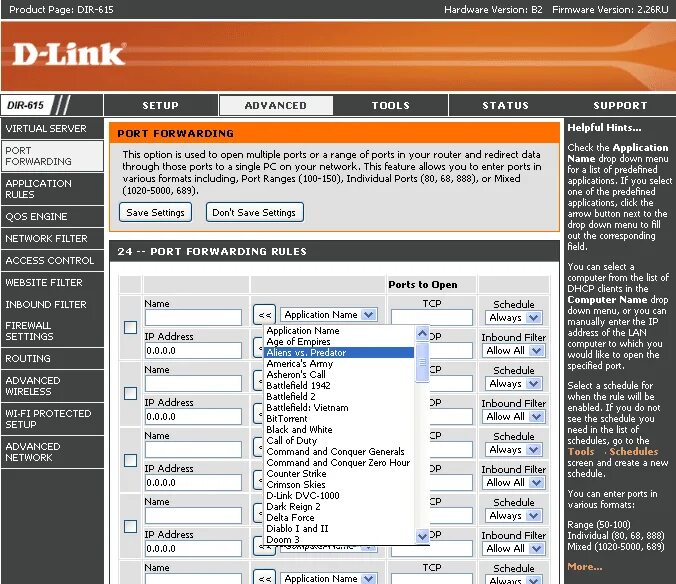Click the scroll down arrow in application list
Viewport: 676px width, 584px height.
(x=422, y=536)
